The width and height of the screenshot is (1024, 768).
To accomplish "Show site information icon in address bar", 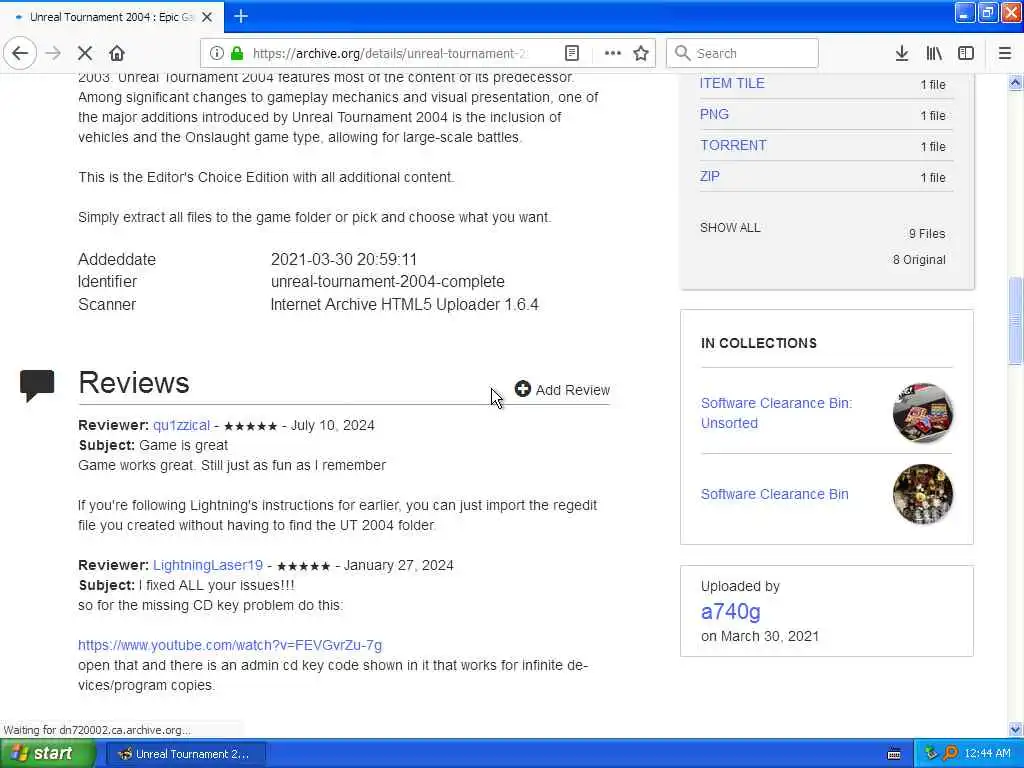I will [x=217, y=53].
